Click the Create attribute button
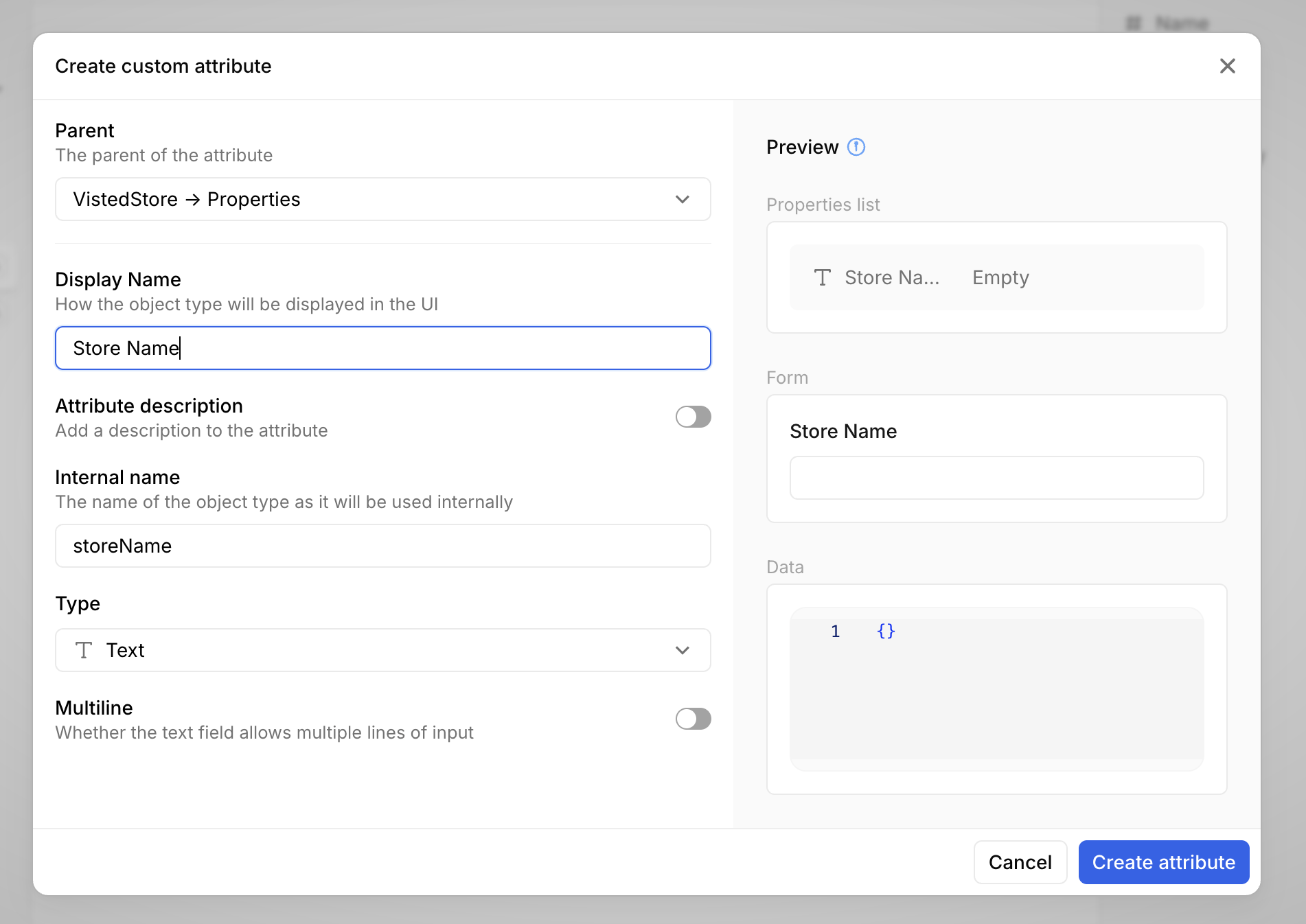Viewport: 1306px width, 924px height. pyautogui.click(x=1163, y=862)
